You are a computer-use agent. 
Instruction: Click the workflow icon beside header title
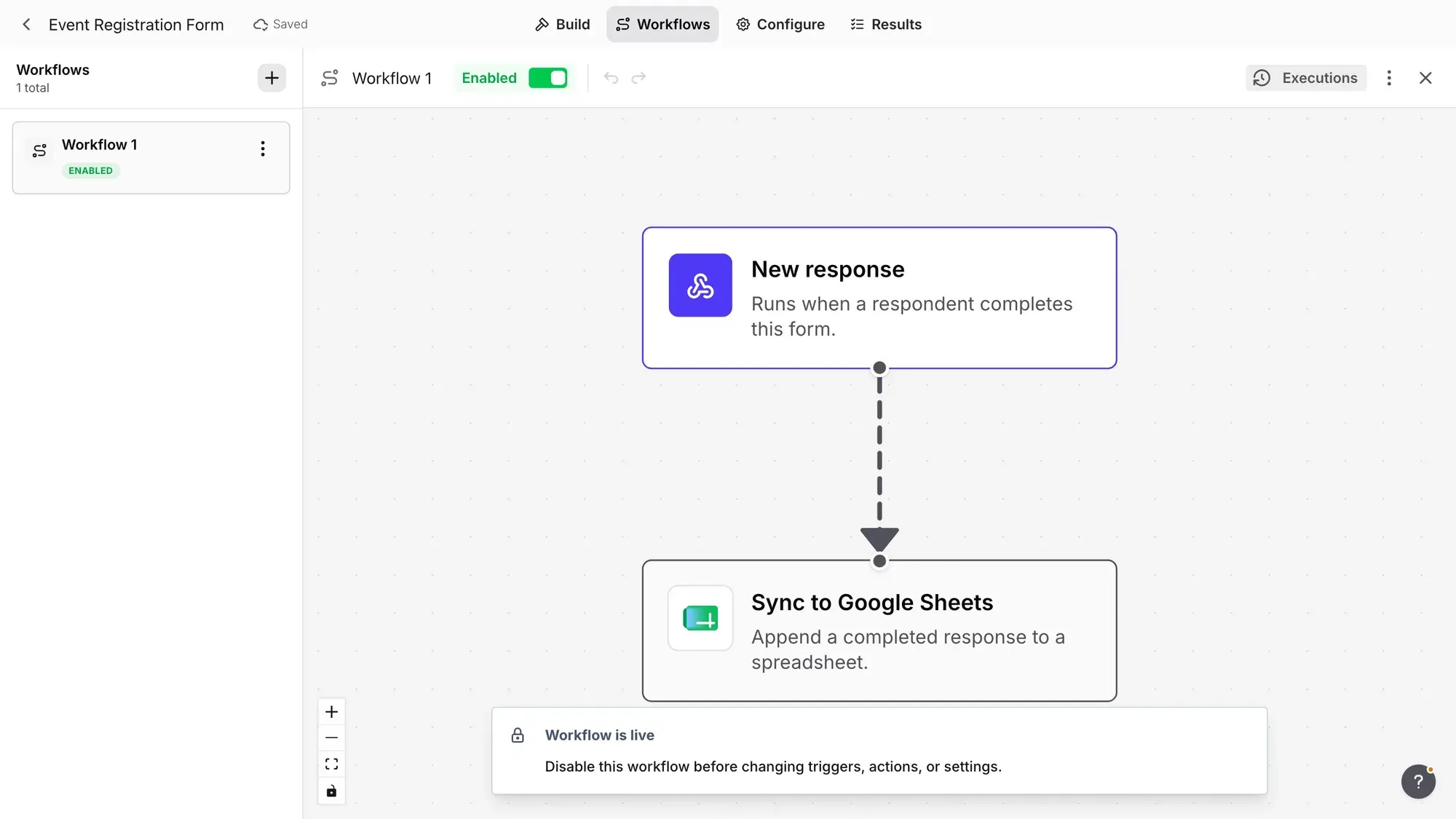[330, 78]
